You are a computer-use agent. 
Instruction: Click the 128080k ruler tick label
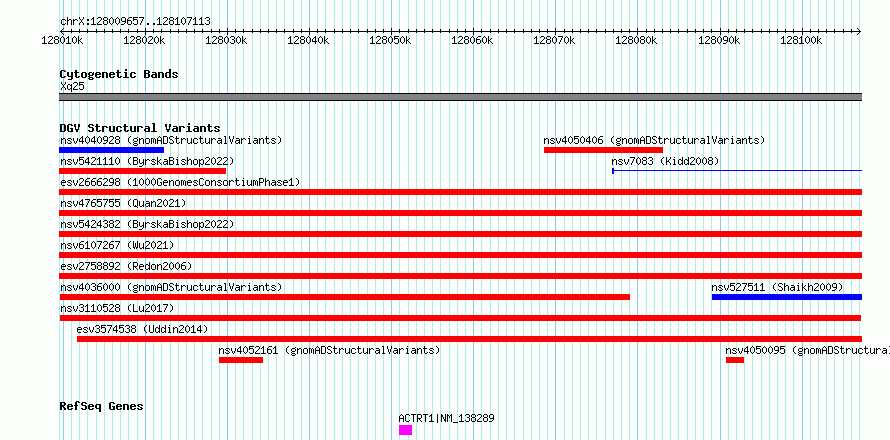tap(637, 40)
